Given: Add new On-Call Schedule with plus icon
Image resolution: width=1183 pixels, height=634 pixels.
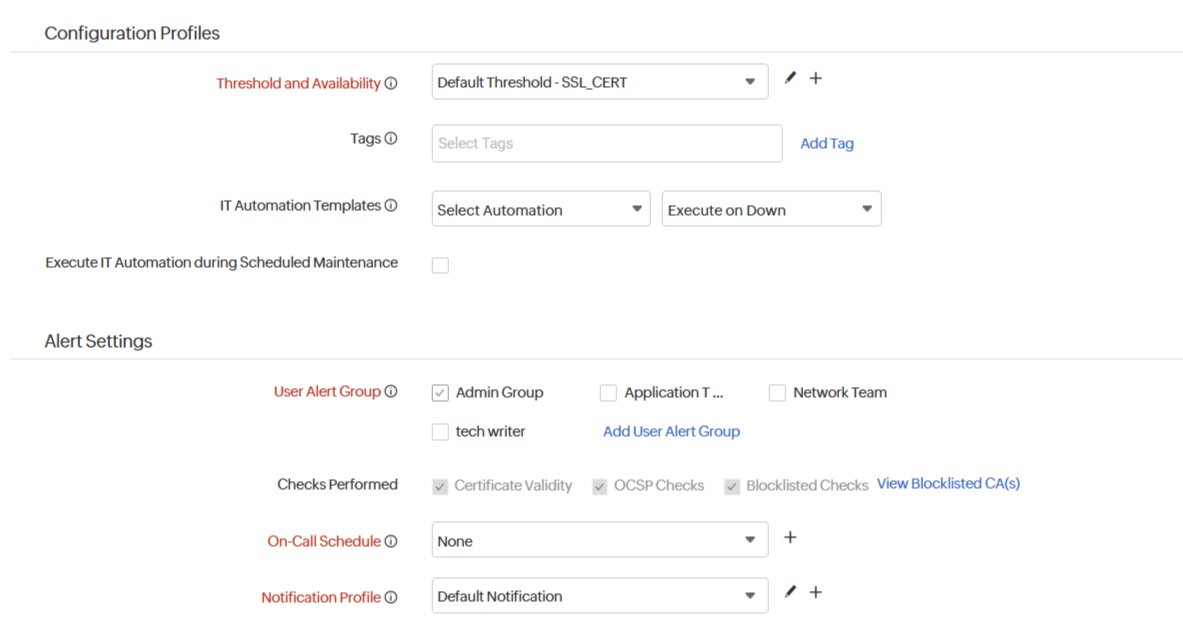Looking at the screenshot, I should (790, 538).
